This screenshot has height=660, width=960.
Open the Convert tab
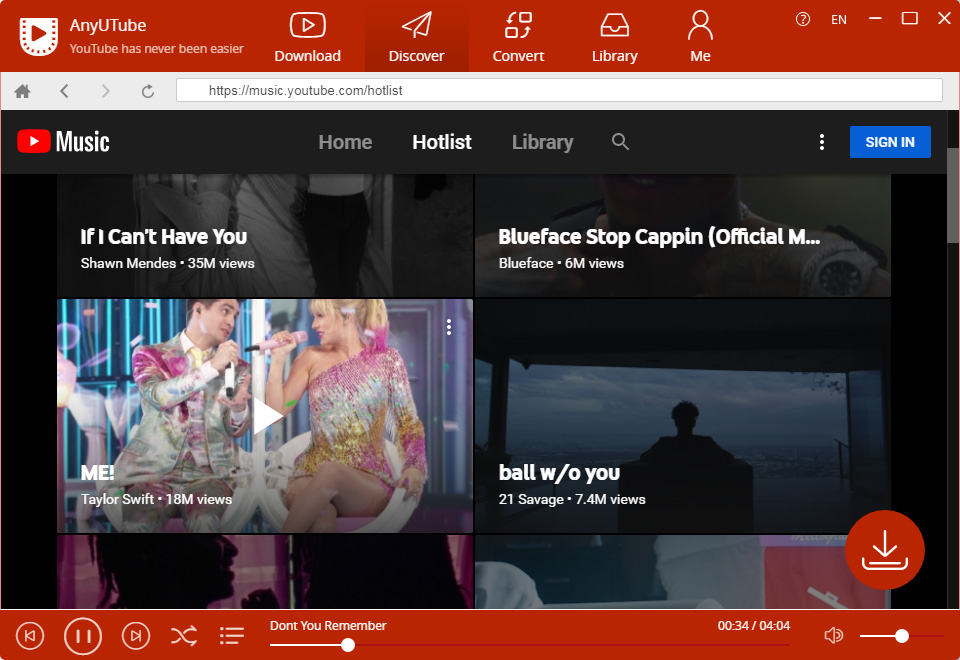pos(518,37)
